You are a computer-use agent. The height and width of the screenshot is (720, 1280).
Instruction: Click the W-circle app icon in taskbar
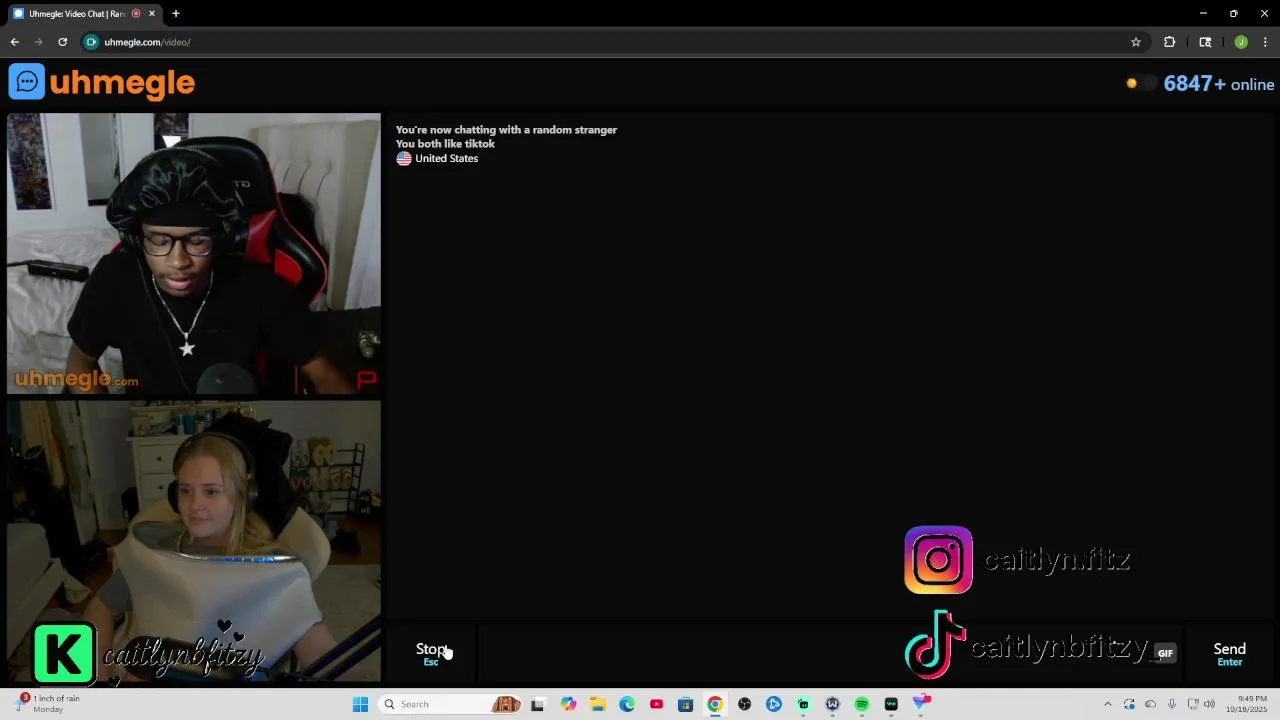point(832,704)
